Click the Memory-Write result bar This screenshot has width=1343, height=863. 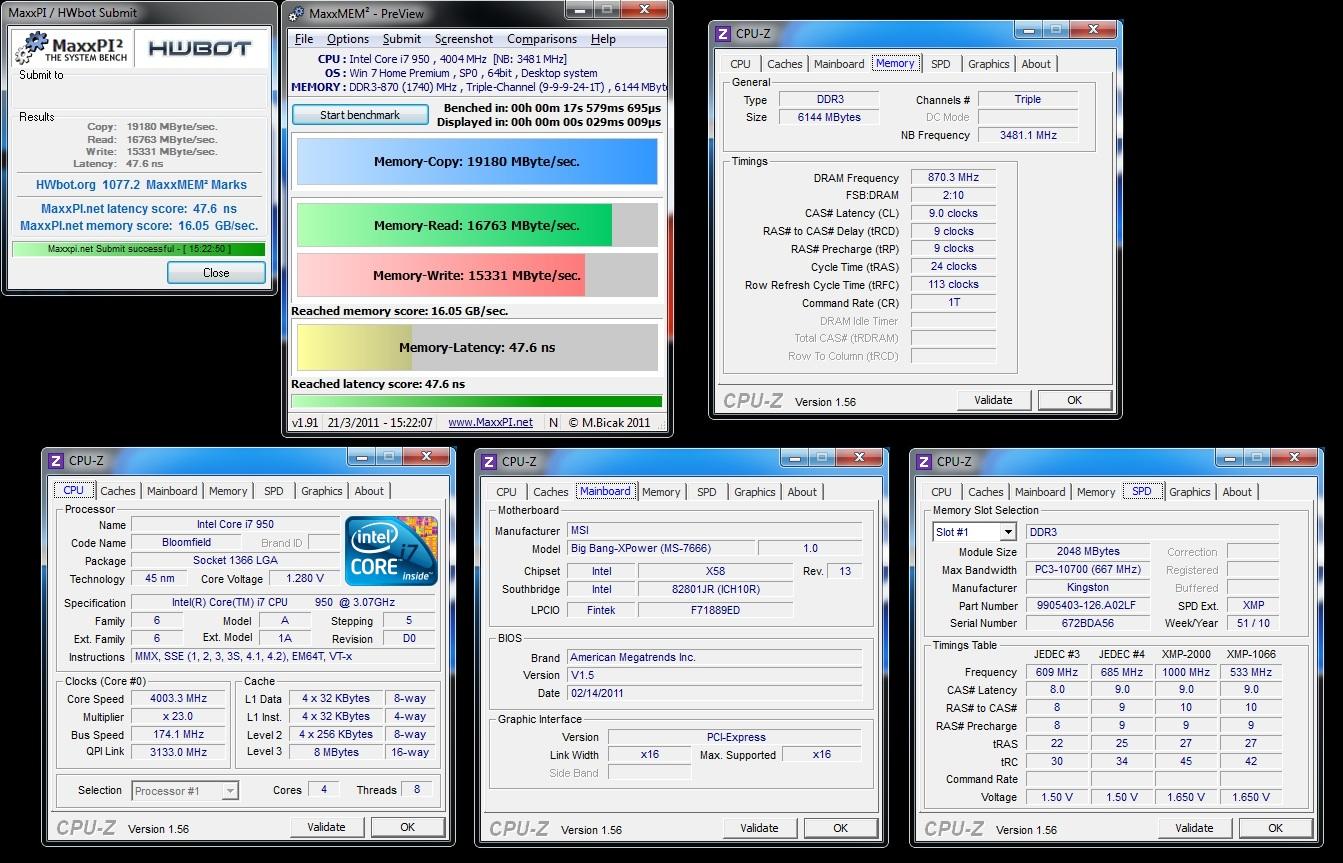pos(477,275)
